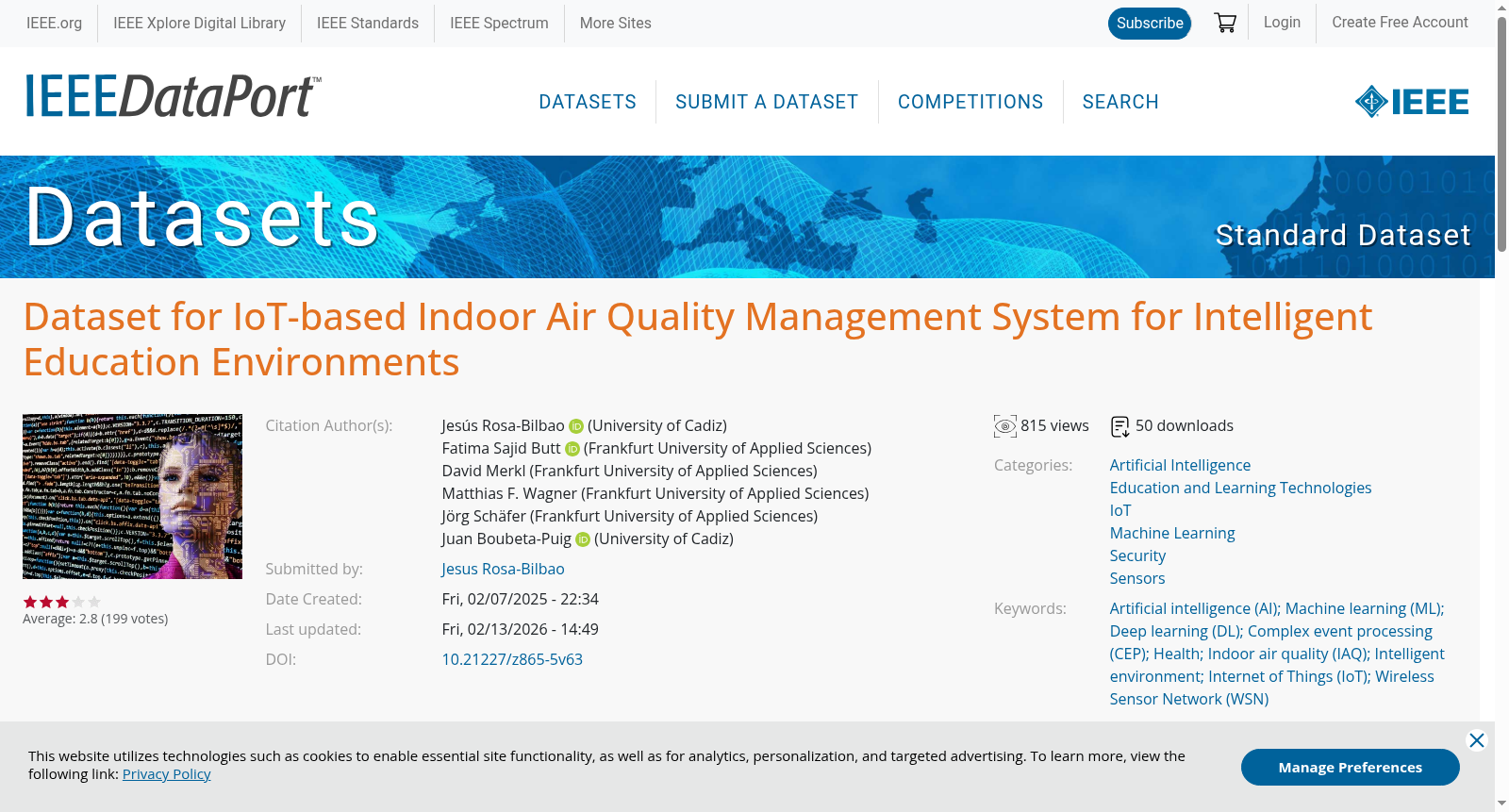The width and height of the screenshot is (1509, 812).
Task: Browse the Security category
Action: (1137, 556)
